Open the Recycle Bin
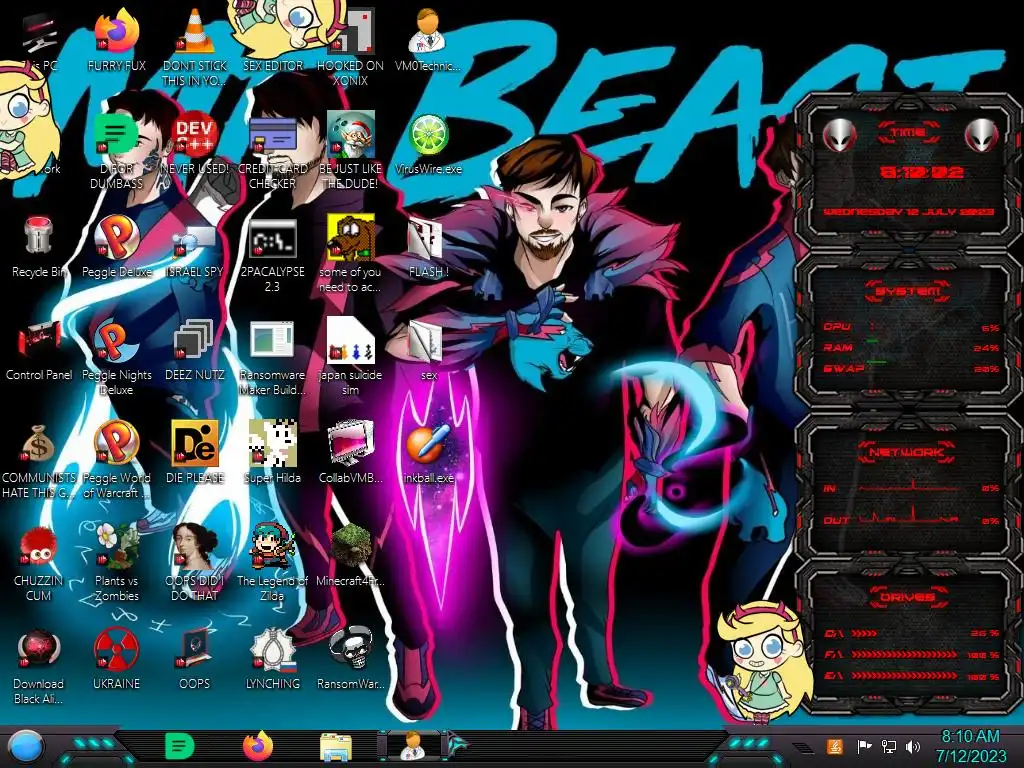This screenshot has height=768, width=1024. point(39,247)
